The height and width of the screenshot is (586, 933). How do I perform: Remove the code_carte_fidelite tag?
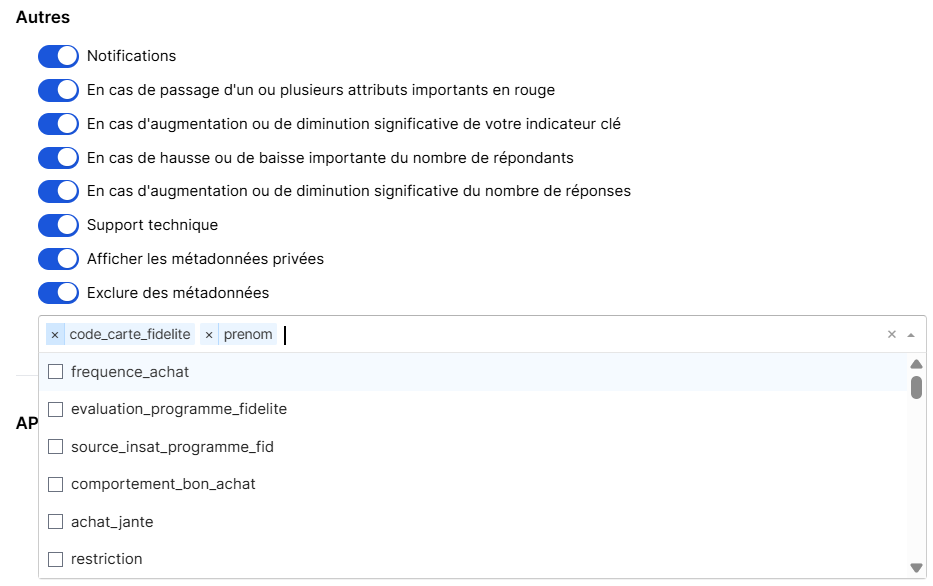coord(55,335)
